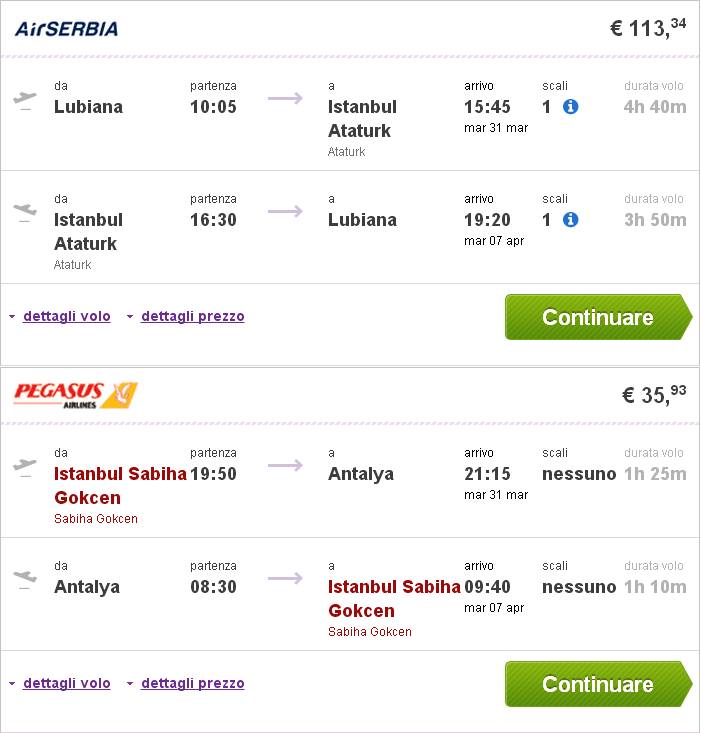Click plane icon beside Antalya departure

click(25, 578)
